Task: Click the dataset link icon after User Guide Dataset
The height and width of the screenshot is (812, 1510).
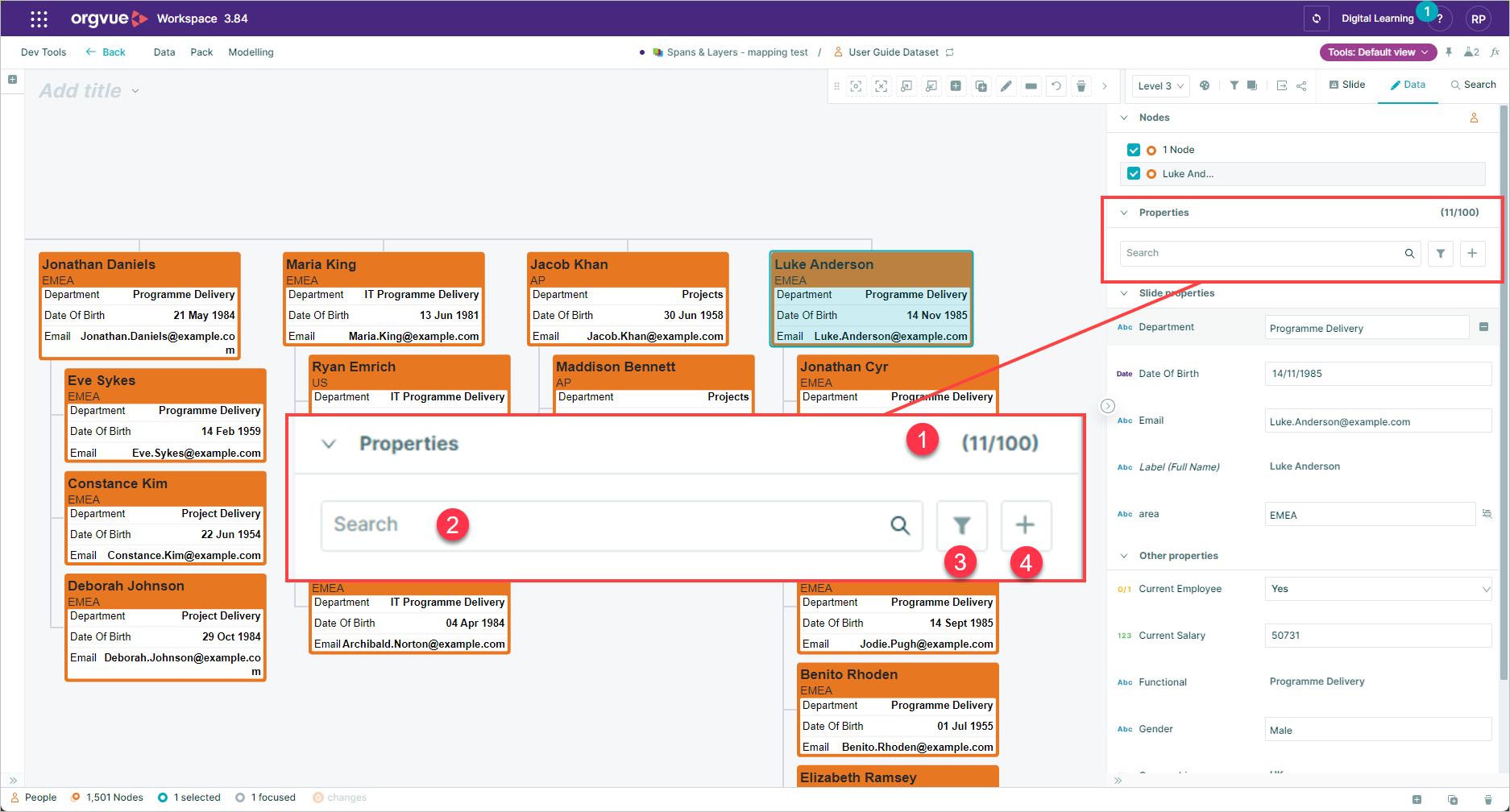Action: 949,52
